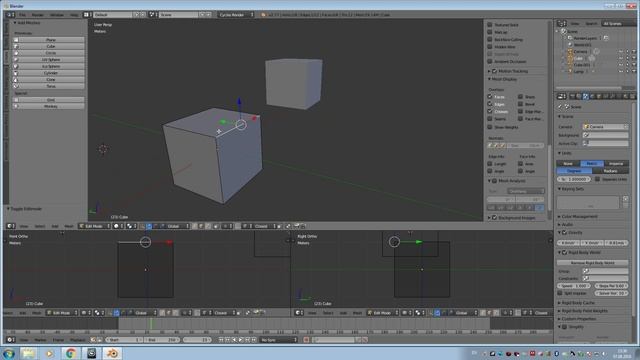This screenshot has width=640, height=360.
Task: Select the Cube object in outliner
Action: click(x=578, y=58)
